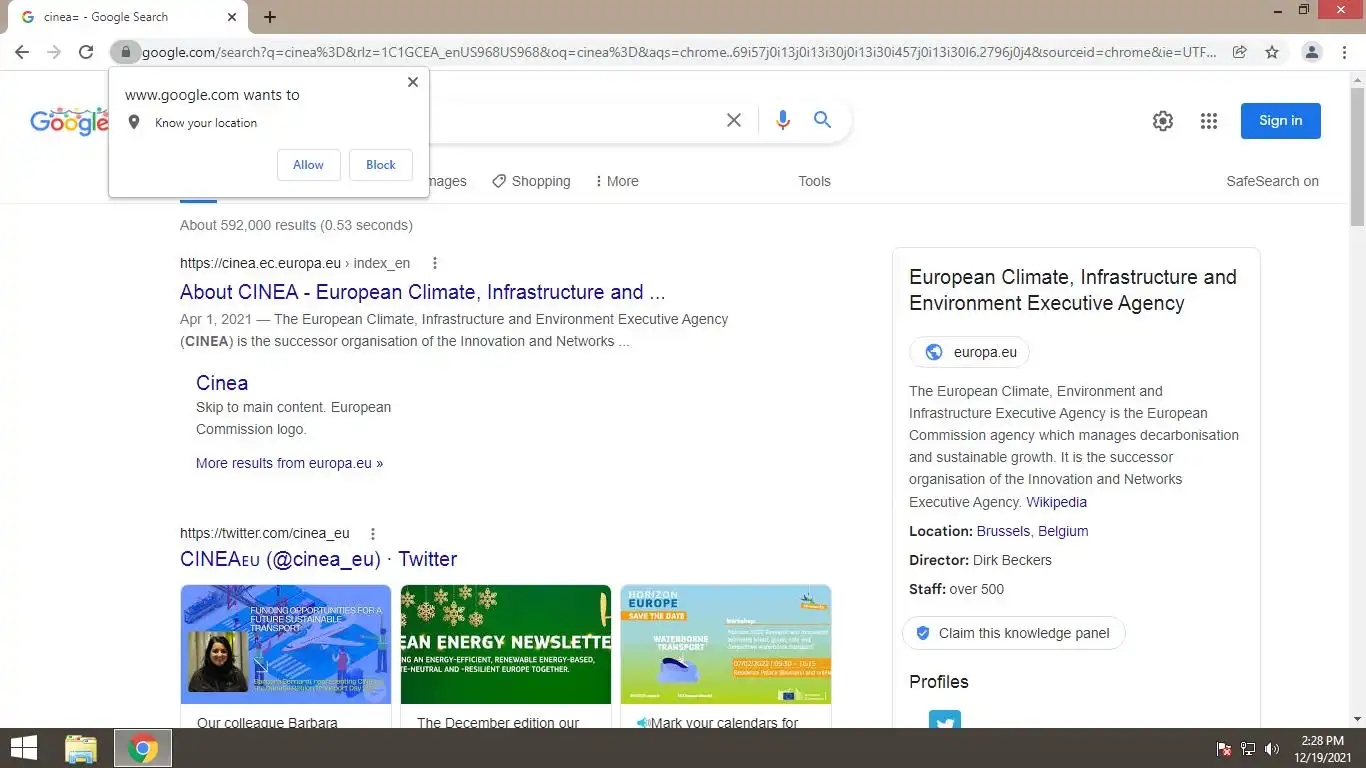Switch to the Shopping search tab
Viewport: 1366px width, 768px height.
531,181
